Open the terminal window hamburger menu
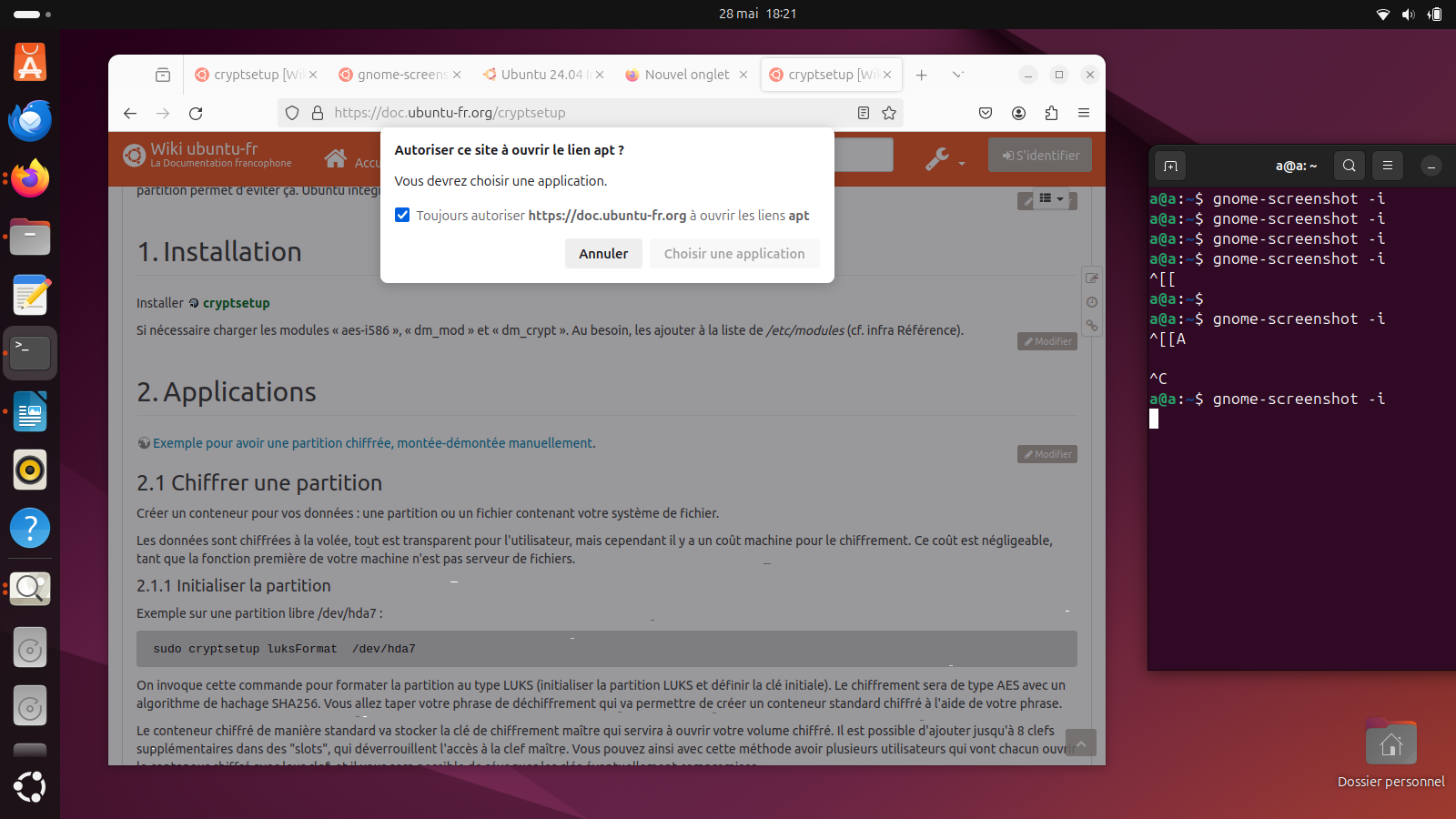 tap(1388, 166)
